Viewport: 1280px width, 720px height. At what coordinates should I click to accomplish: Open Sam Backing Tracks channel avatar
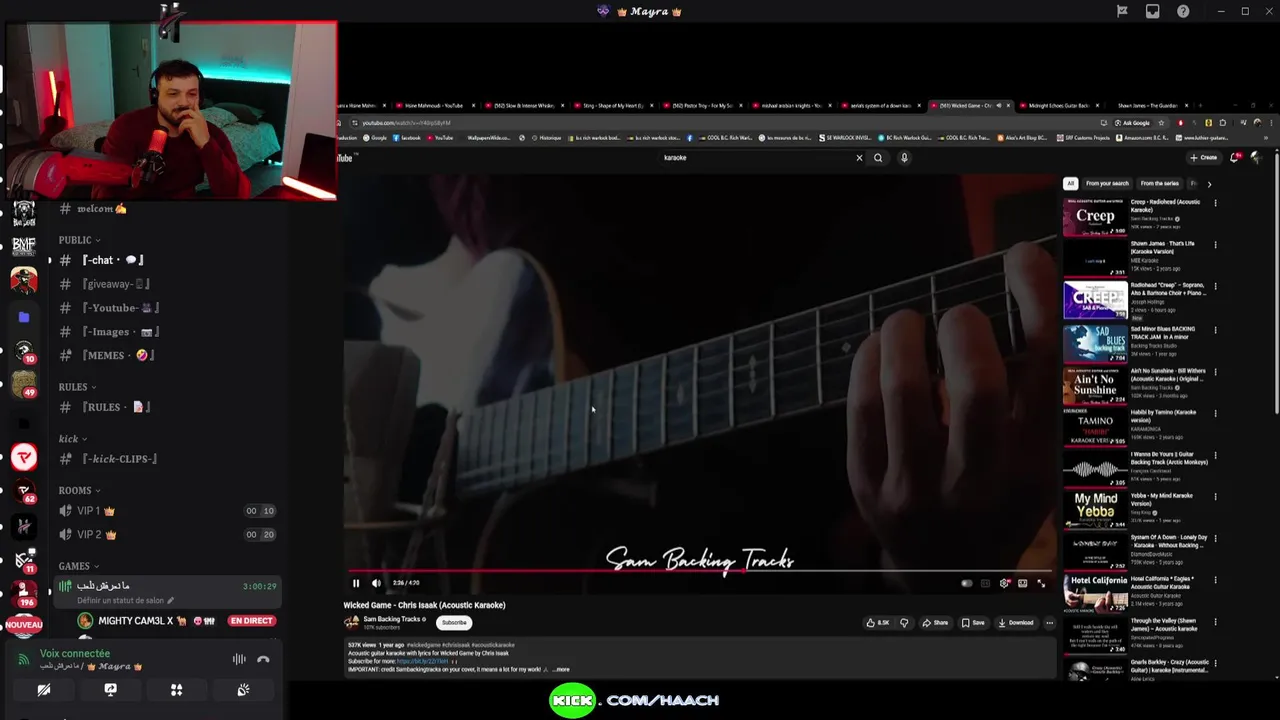click(352, 622)
